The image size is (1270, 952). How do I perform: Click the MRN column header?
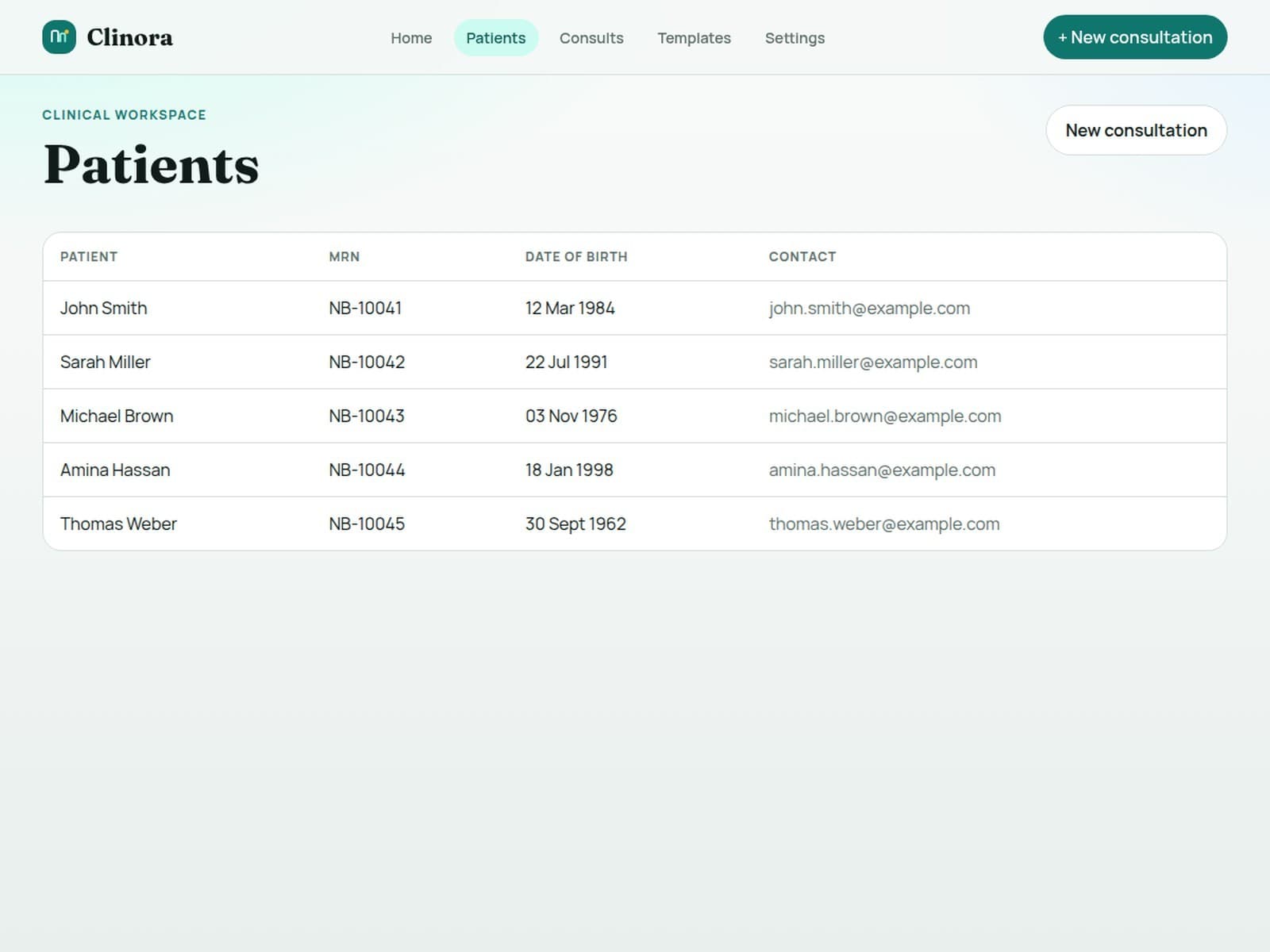pyautogui.click(x=344, y=257)
